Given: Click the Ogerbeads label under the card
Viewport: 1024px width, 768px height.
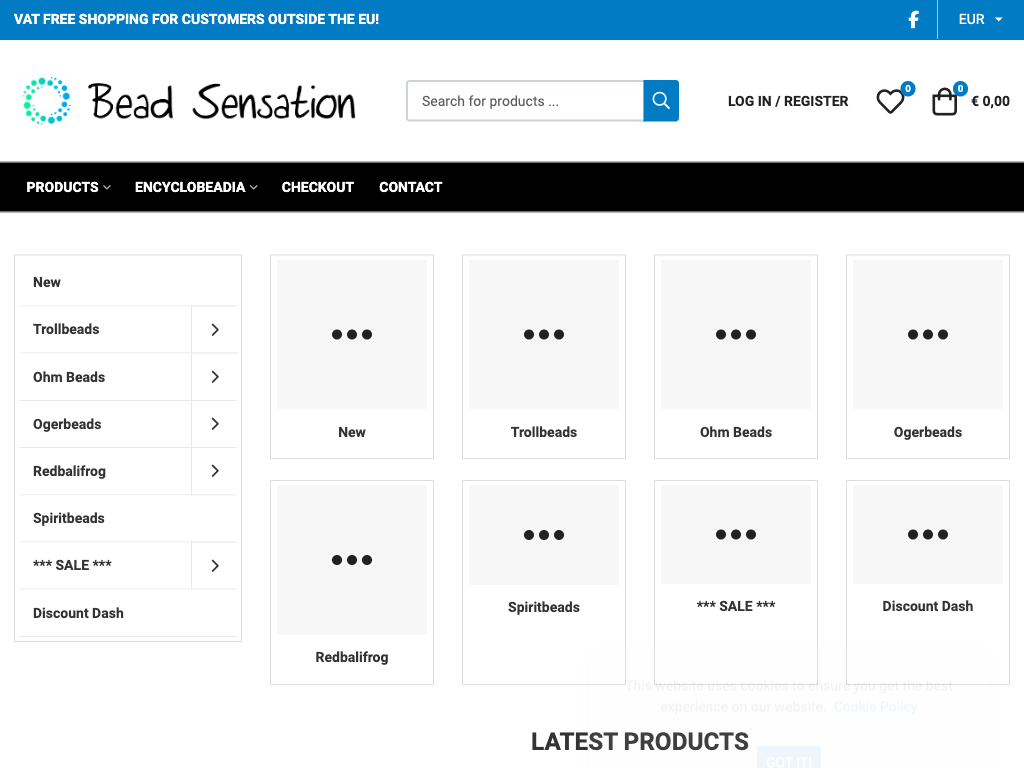Looking at the screenshot, I should 928,432.
